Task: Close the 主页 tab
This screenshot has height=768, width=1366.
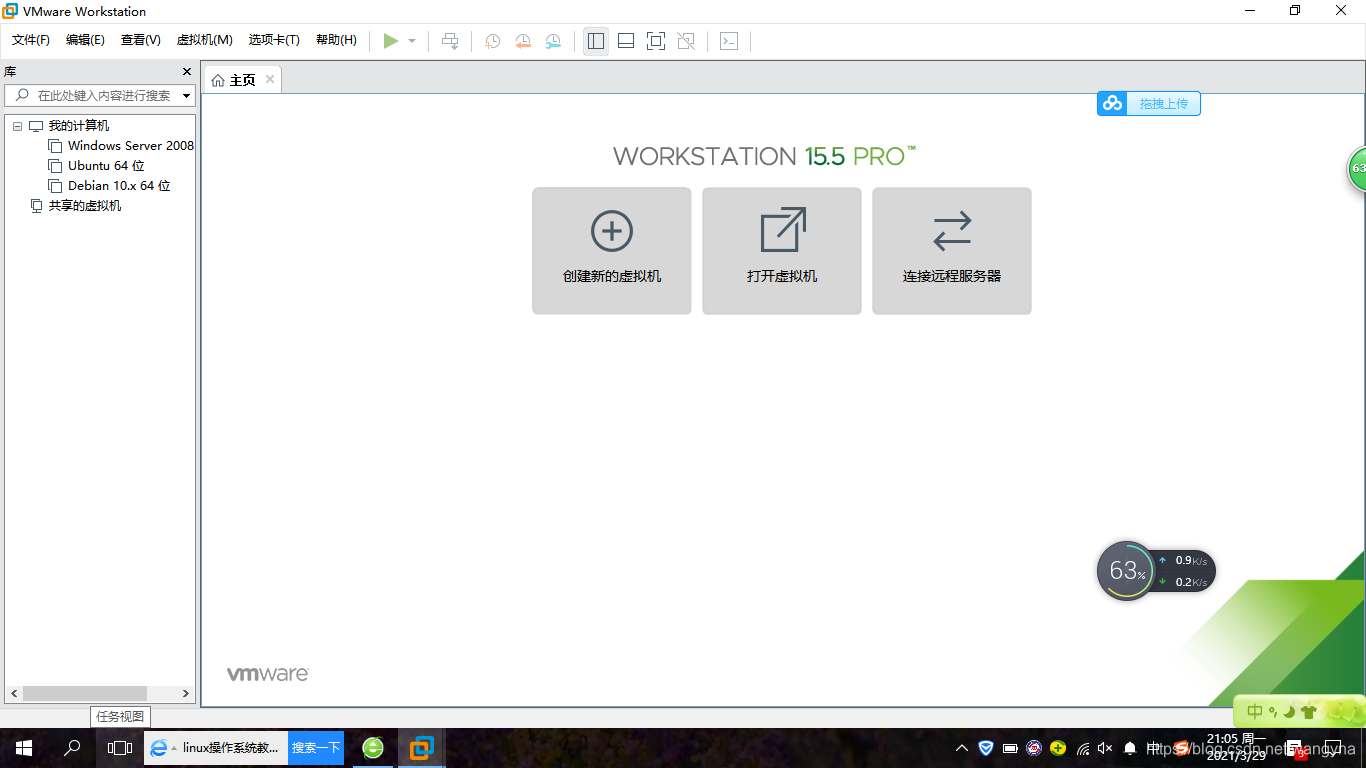Action: click(270, 80)
